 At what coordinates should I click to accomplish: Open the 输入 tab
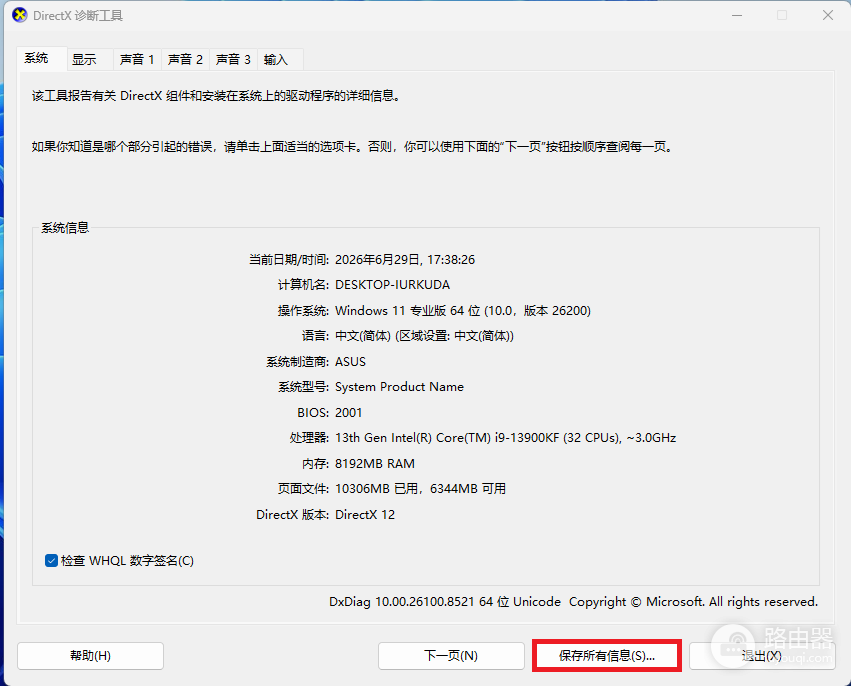click(280, 60)
